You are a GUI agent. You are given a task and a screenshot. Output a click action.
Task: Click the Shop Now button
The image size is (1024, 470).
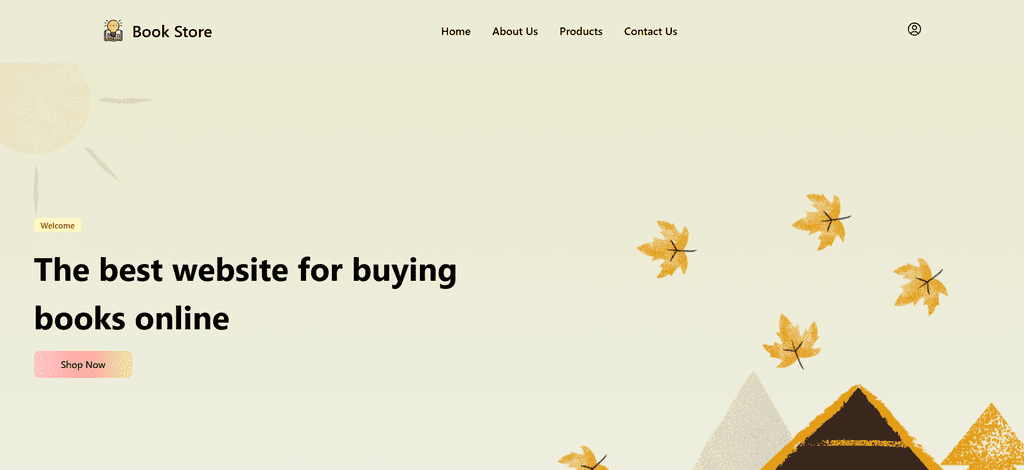83,364
